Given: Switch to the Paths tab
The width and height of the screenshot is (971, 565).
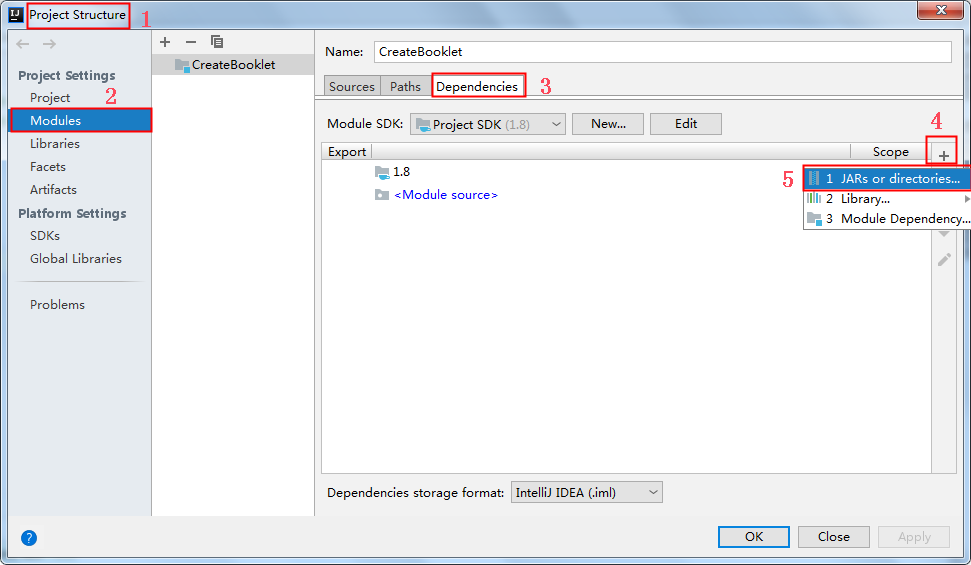Looking at the screenshot, I should [405, 86].
